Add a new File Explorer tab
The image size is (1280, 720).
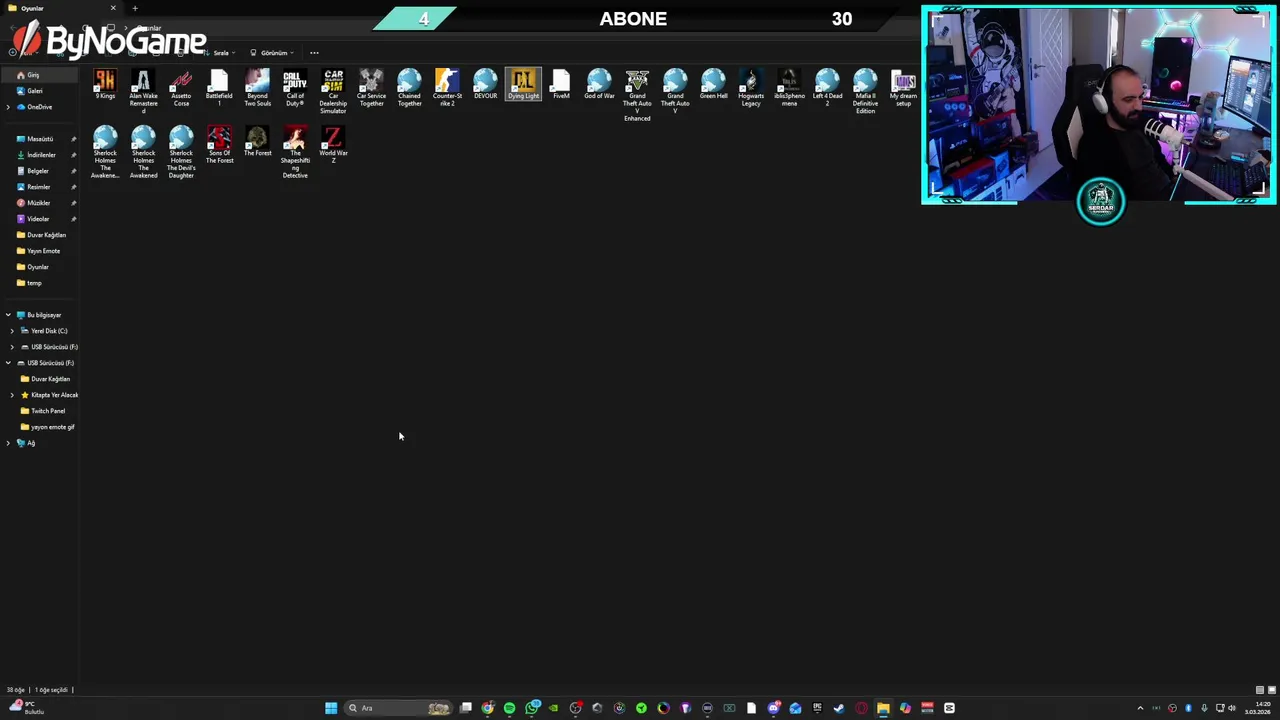[135, 8]
